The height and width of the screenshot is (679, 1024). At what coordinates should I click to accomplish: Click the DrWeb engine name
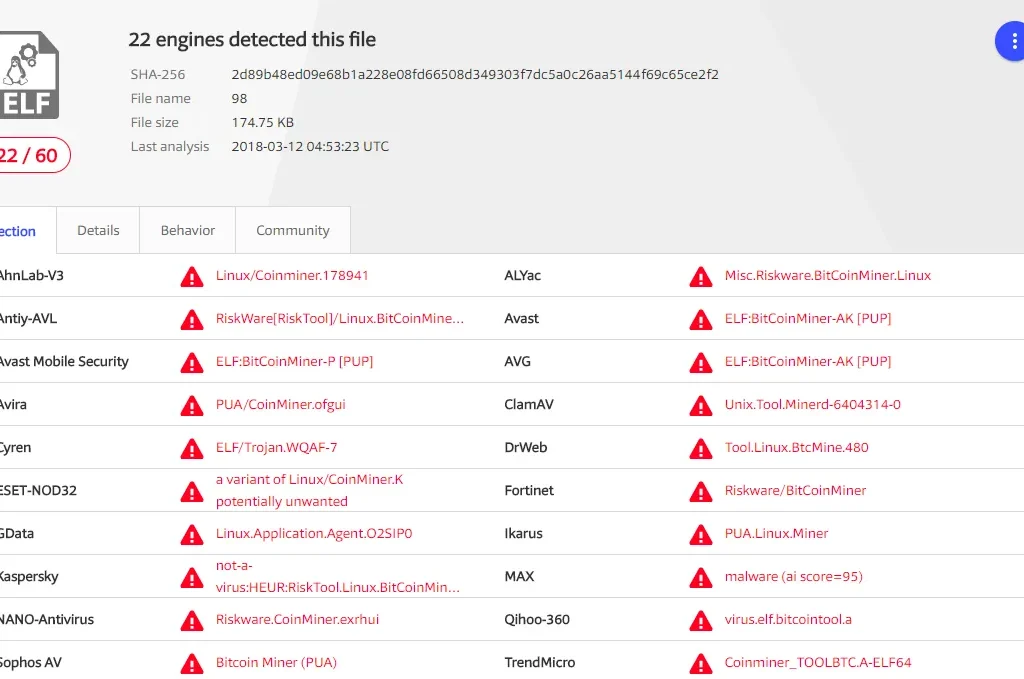pos(526,448)
